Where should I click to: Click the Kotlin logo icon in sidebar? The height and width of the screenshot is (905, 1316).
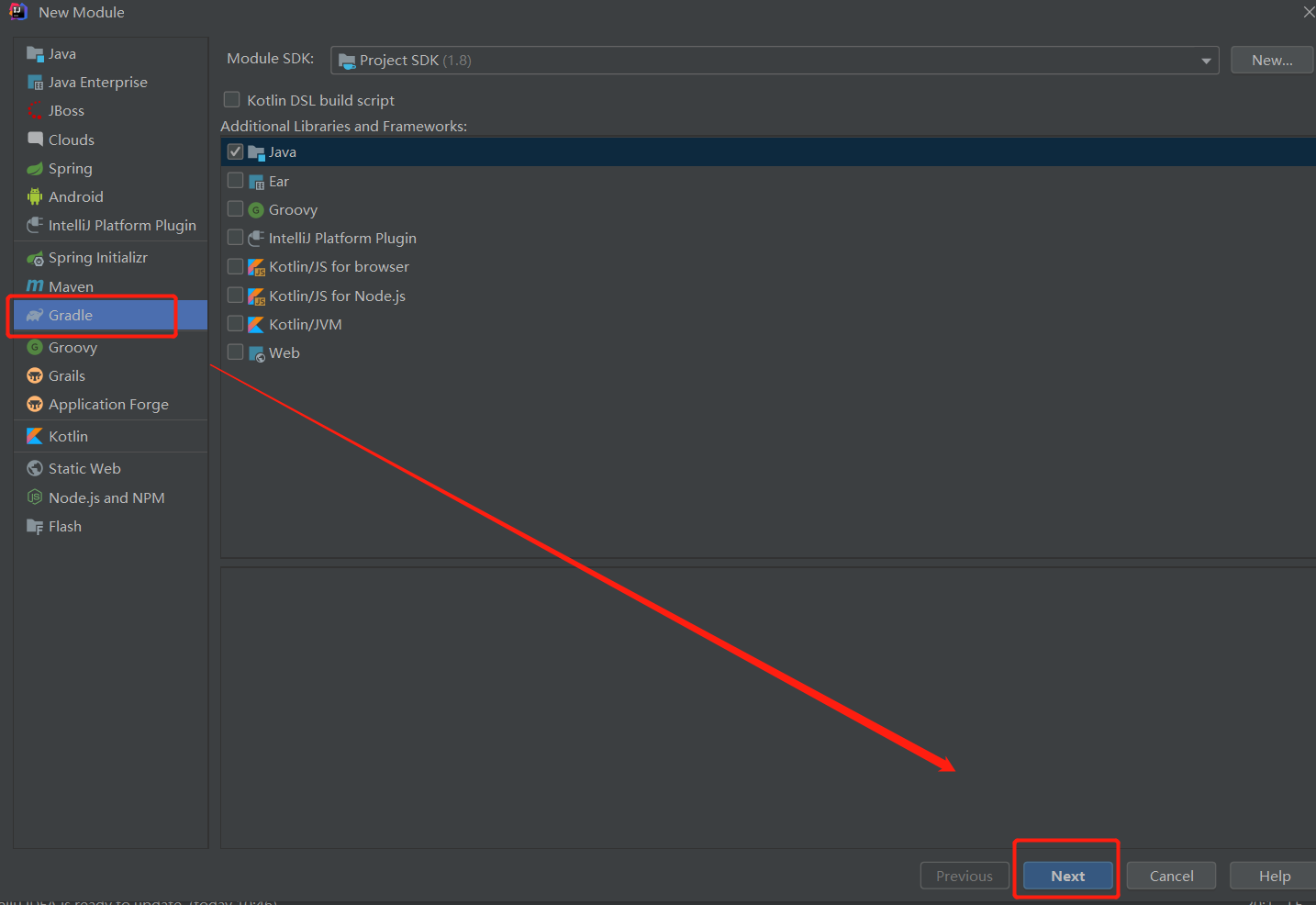point(35,436)
